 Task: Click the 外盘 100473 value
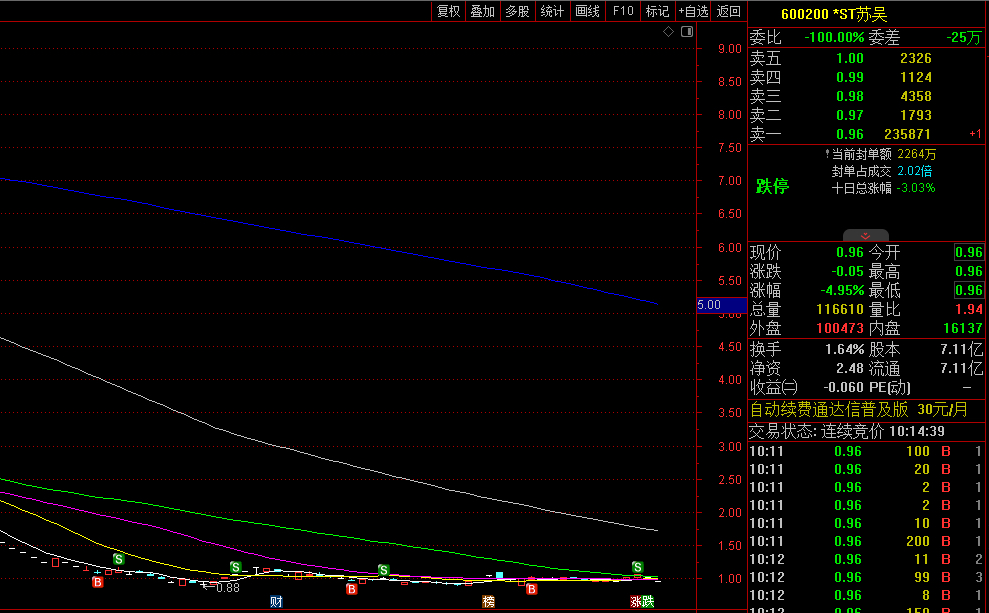tap(840, 328)
